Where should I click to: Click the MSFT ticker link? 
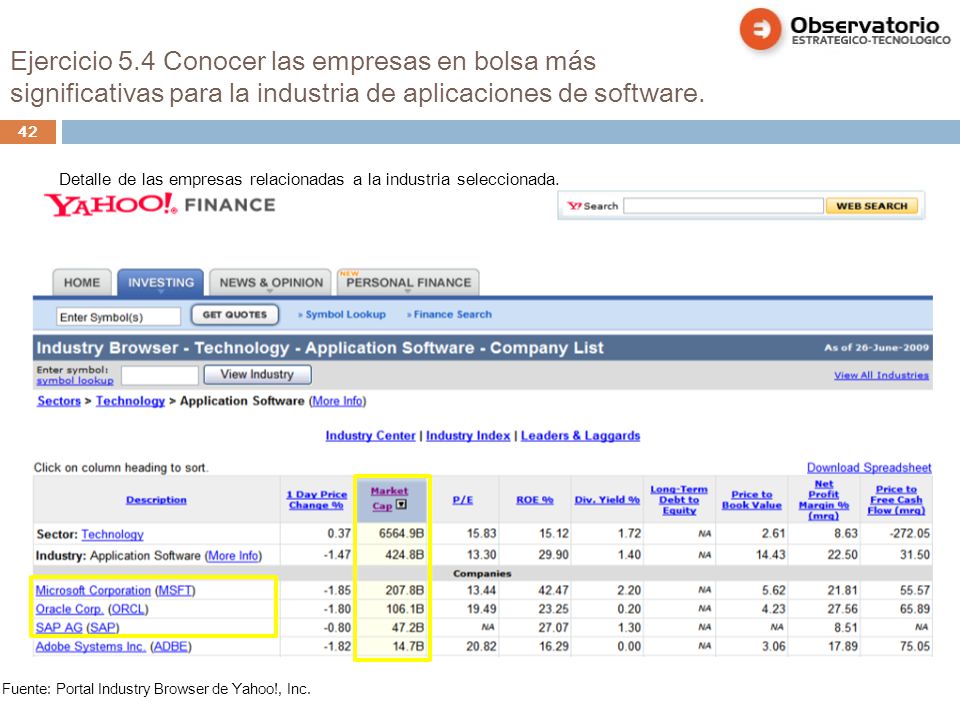[175, 590]
